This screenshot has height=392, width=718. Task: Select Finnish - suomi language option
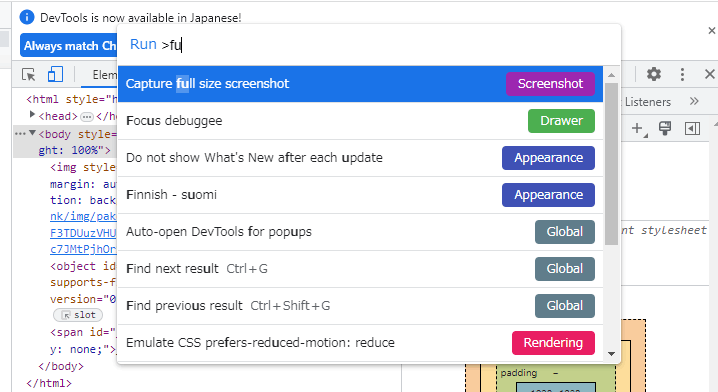pos(360,195)
